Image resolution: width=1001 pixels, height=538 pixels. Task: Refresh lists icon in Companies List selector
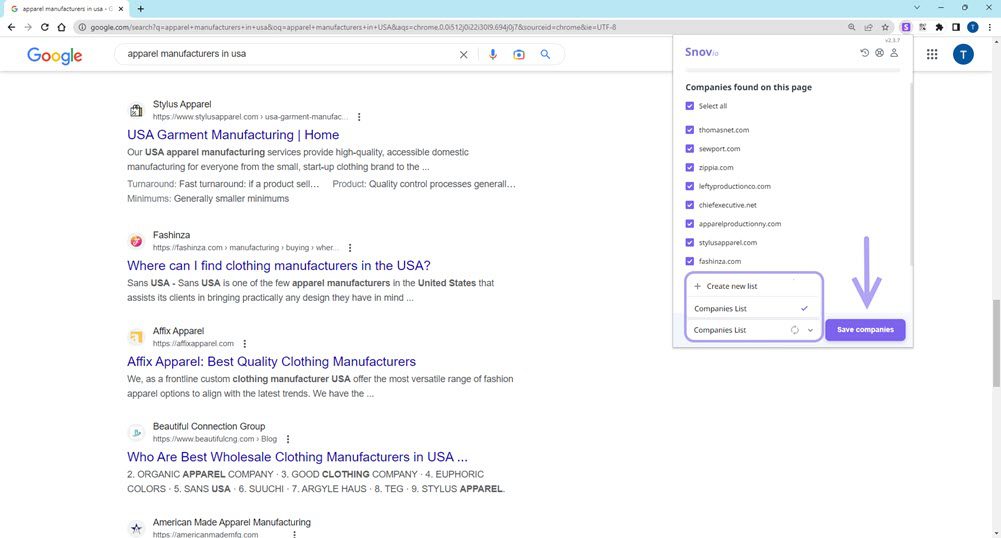click(795, 330)
